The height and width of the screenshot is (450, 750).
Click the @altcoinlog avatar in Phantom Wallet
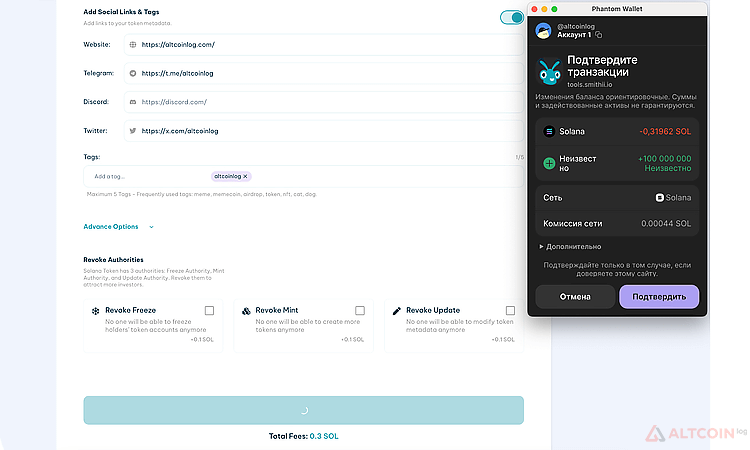543,31
